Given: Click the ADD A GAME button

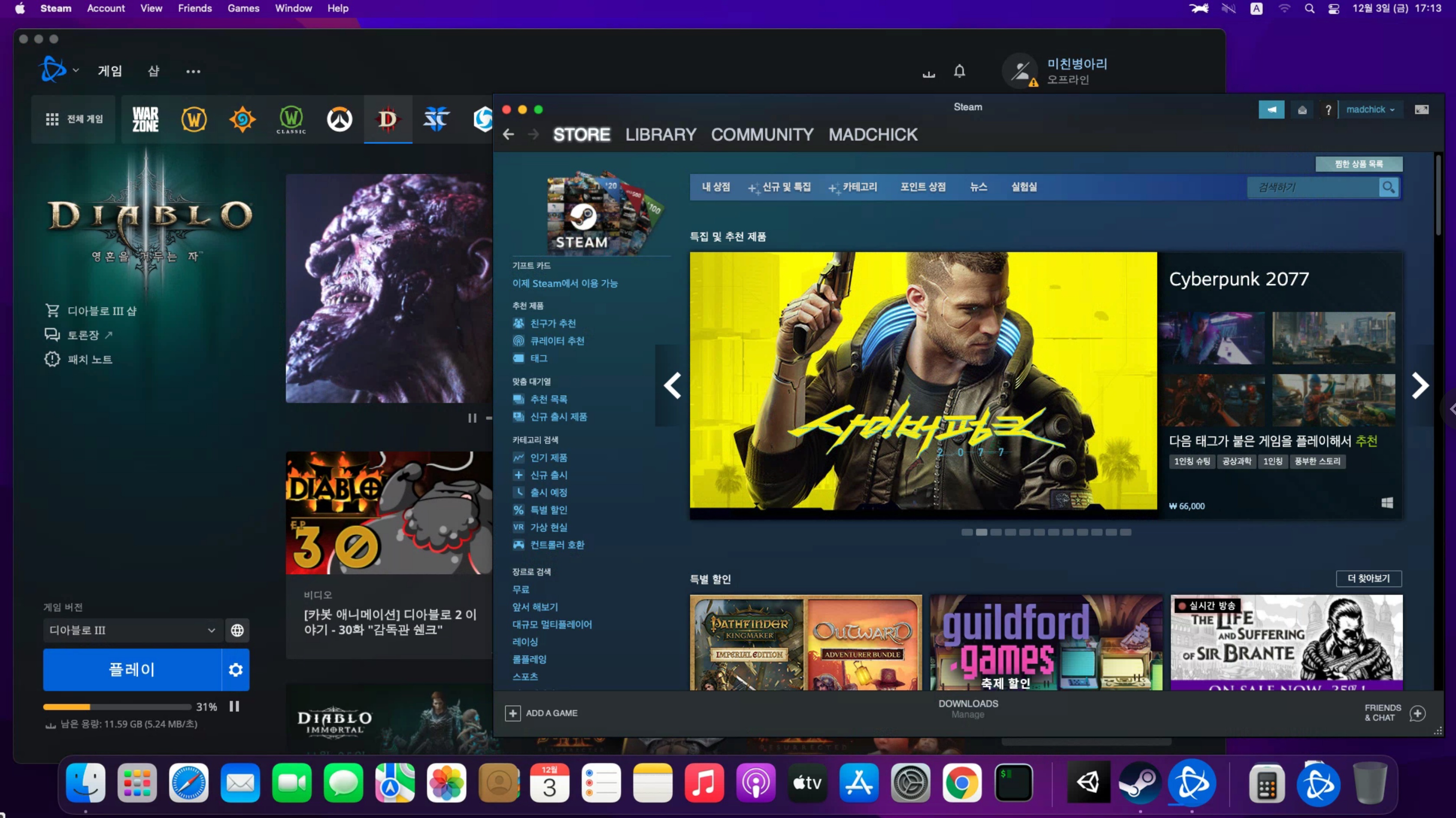Looking at the screenshot, I should point(542,714).
